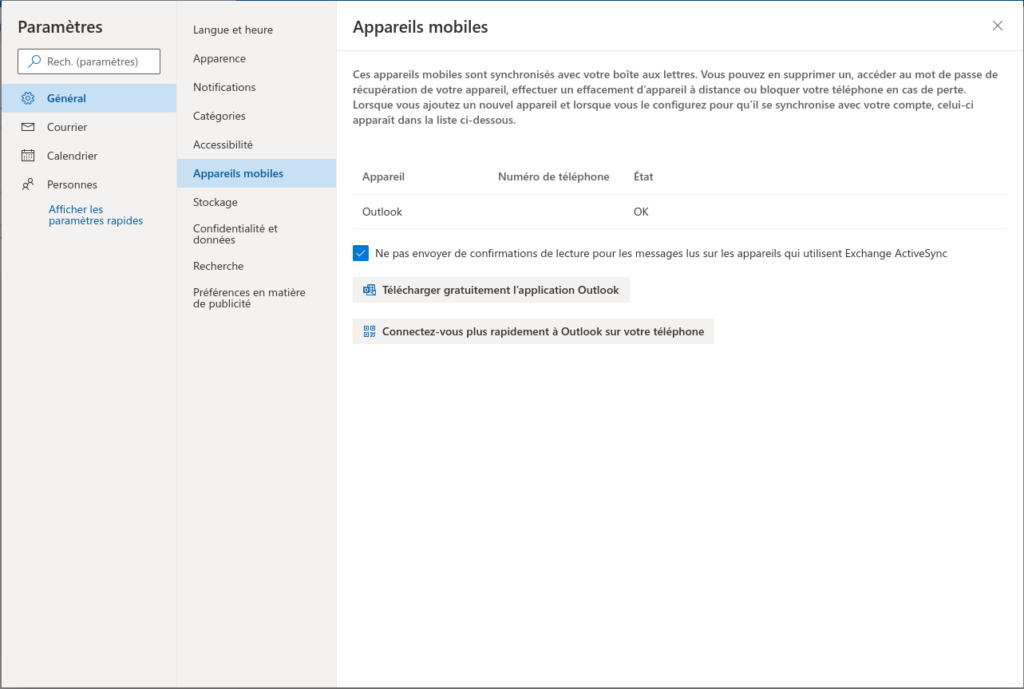Viewport: 1024px width, 689px height.
Task: Select Confidentialité et données section
Action: click(x=257, y=234)
